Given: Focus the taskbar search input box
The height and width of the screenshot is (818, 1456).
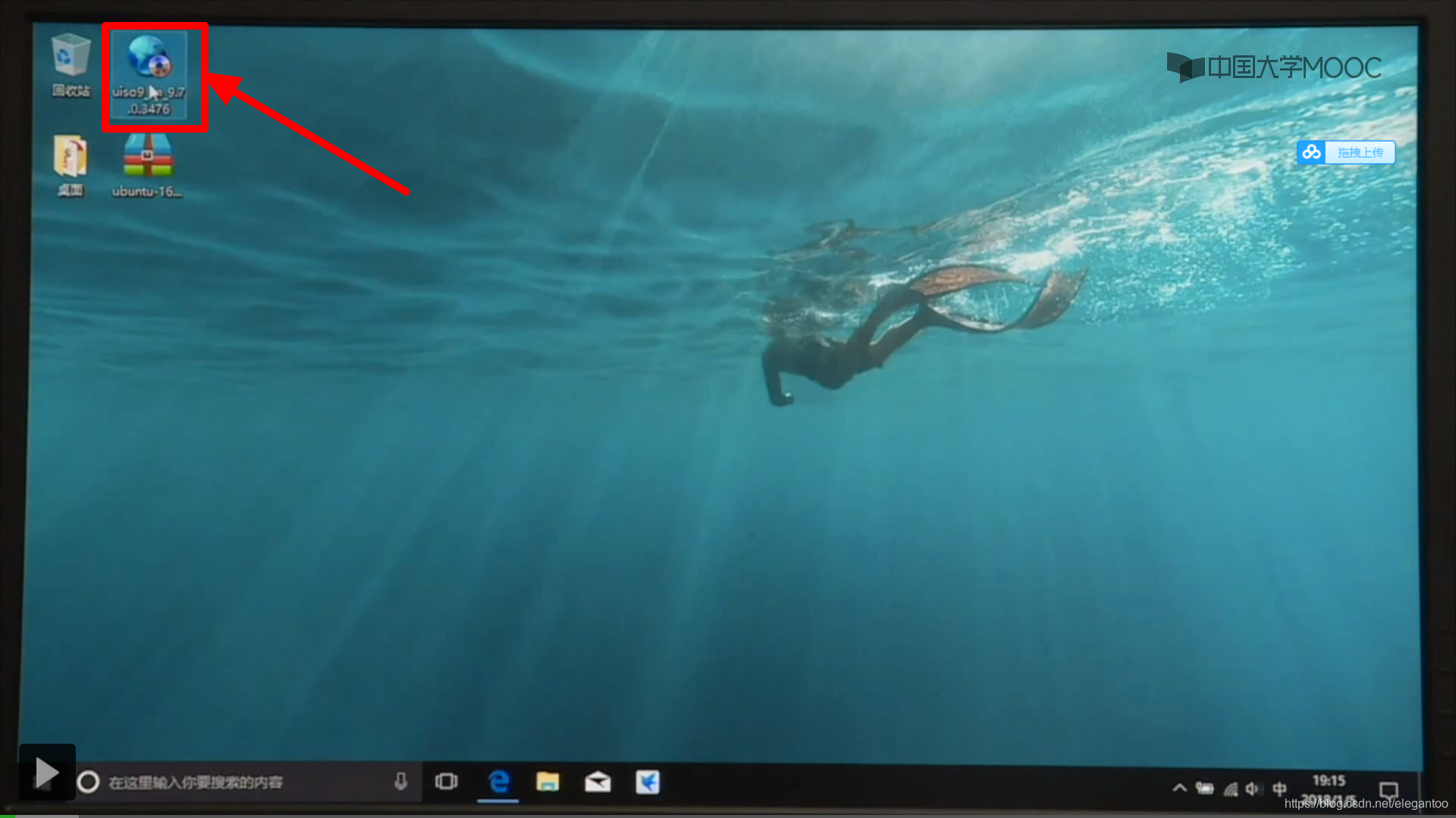Looking at the screenshot, I should click(x=247, y=782).
